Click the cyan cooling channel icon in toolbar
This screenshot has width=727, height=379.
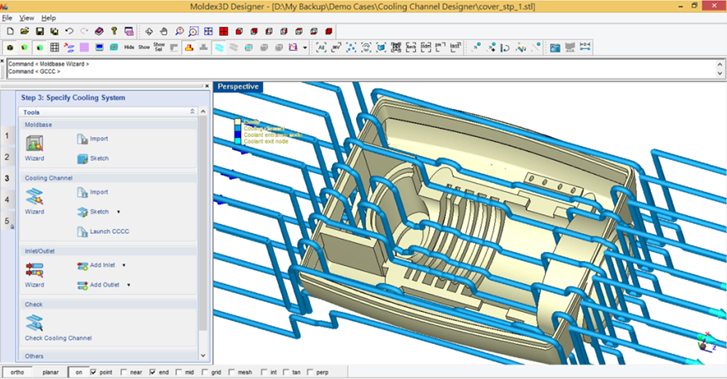pyautogui.click(x=219, y=47)
